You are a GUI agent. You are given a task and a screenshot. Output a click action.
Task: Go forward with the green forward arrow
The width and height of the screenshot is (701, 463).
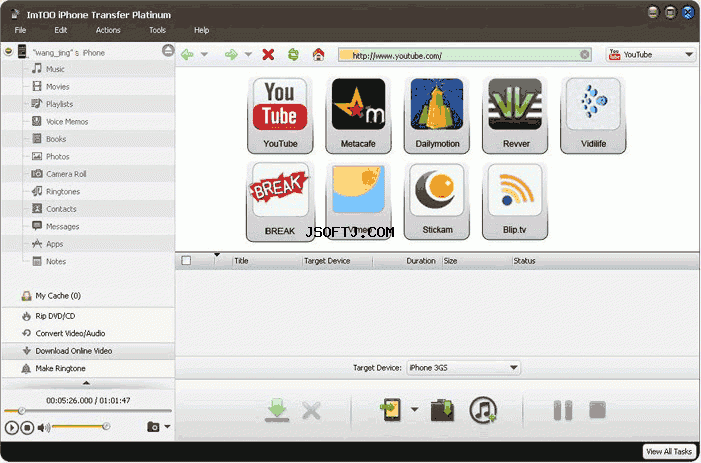coord(231,55)
